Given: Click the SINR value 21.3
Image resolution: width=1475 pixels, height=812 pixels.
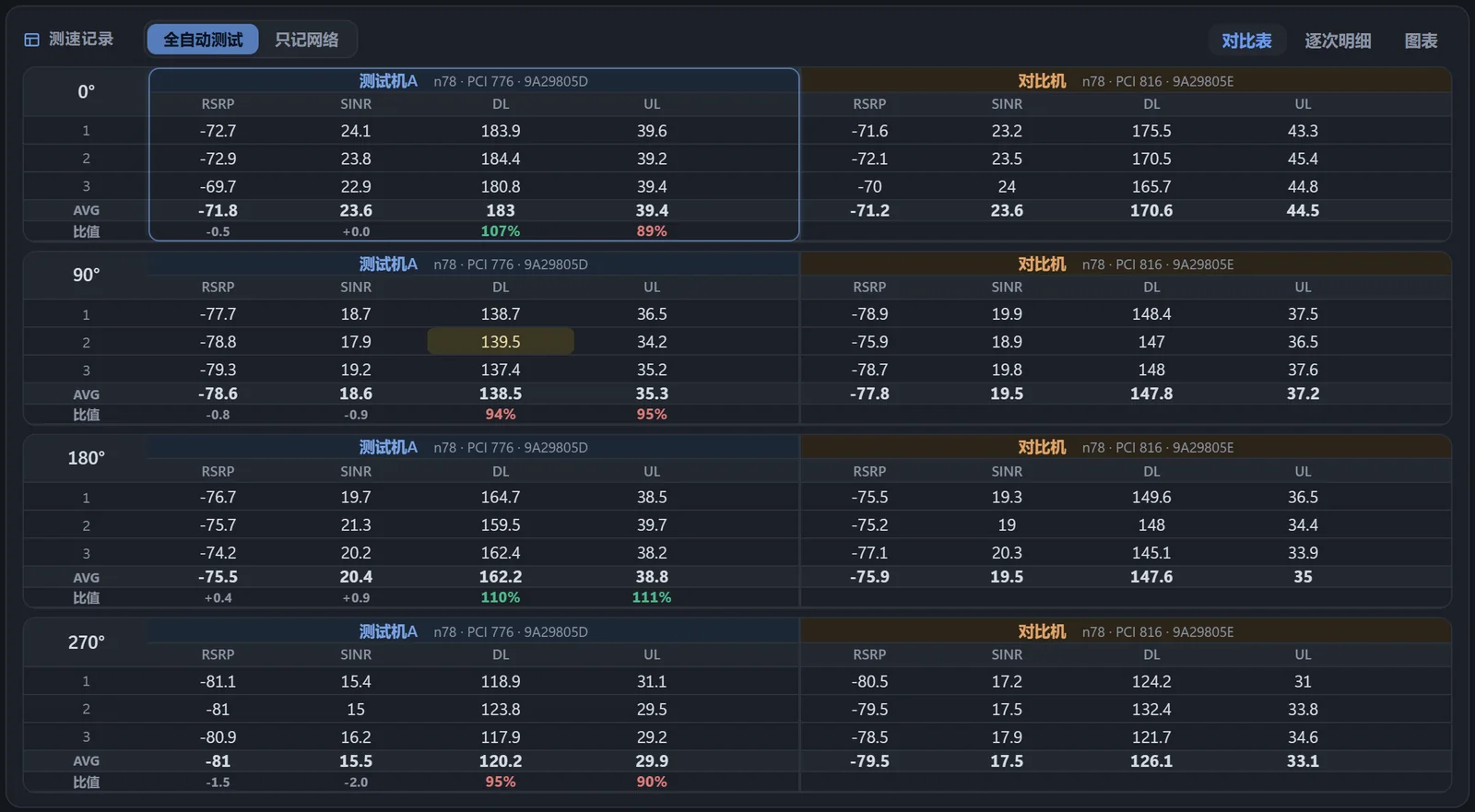Looking at the screenshot, I should pyautogui.click(x=356, y=524).
